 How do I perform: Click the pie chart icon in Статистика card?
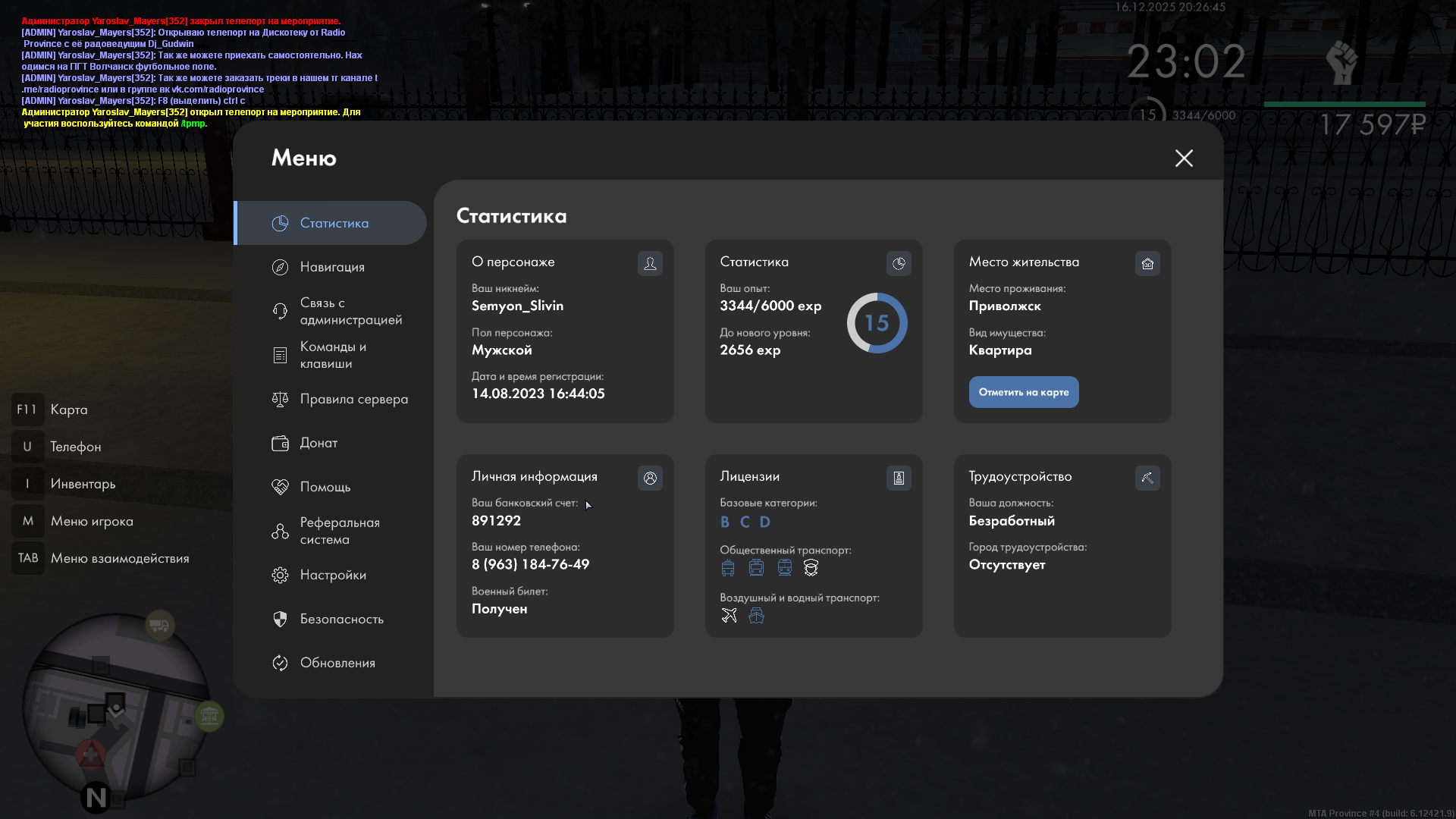(899, 263)
